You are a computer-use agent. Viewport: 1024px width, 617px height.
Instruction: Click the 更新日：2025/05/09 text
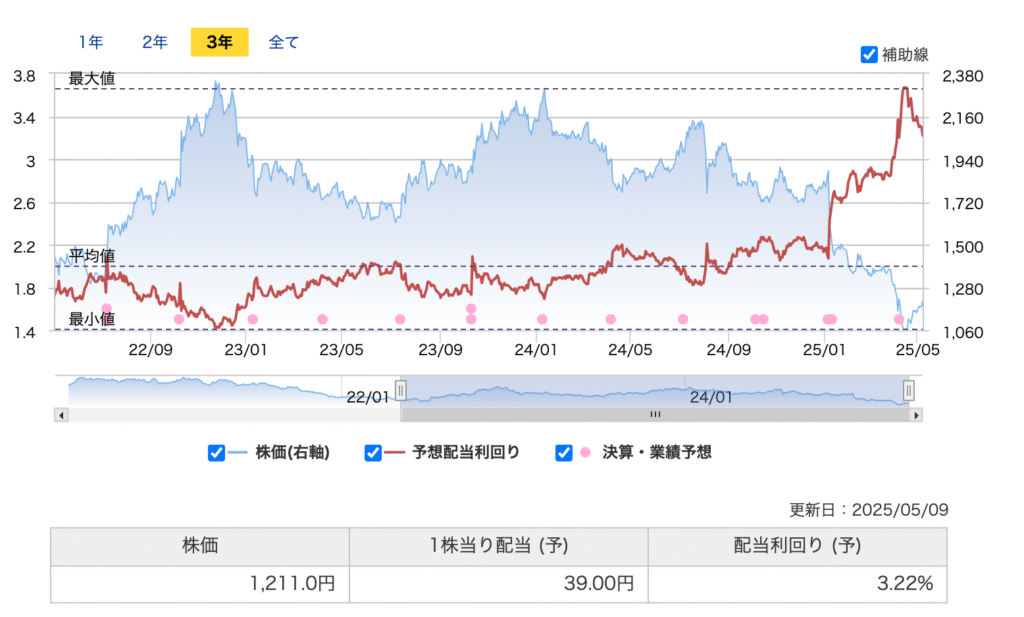click(869, 510)
